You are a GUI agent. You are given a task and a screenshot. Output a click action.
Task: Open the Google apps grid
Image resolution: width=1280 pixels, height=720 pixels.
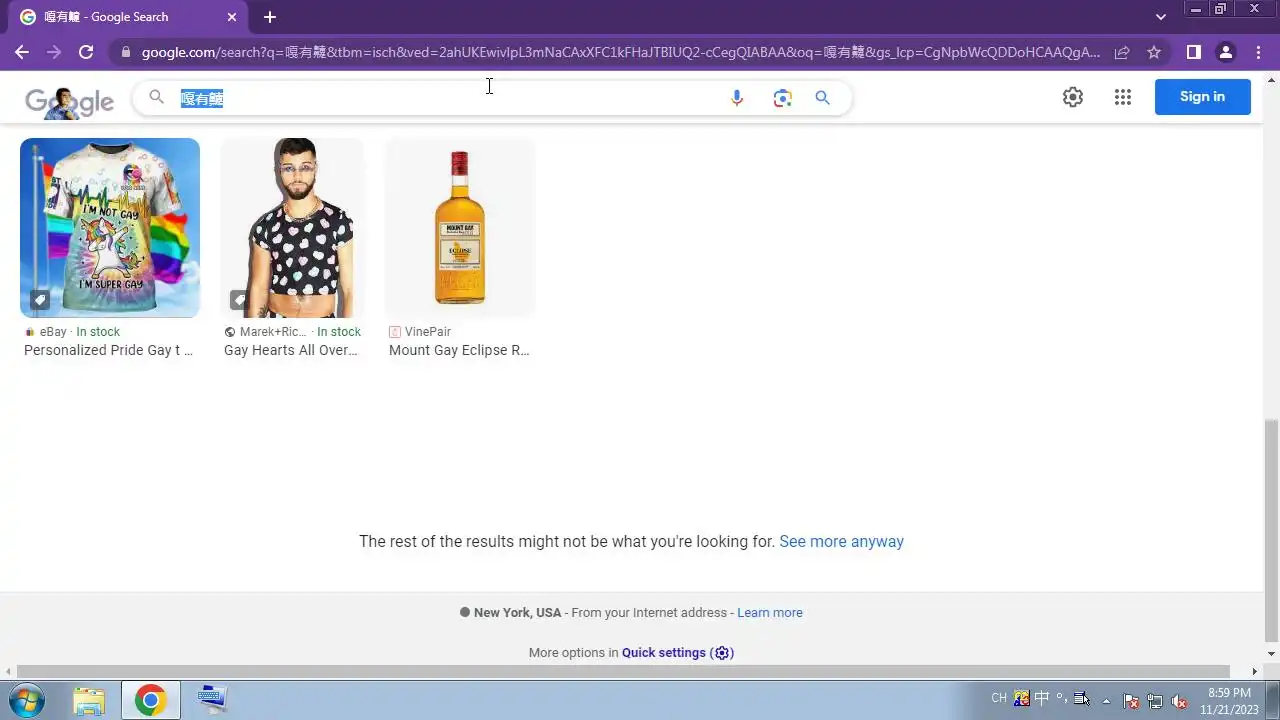pyautogui.click(x=1123, y=97)
